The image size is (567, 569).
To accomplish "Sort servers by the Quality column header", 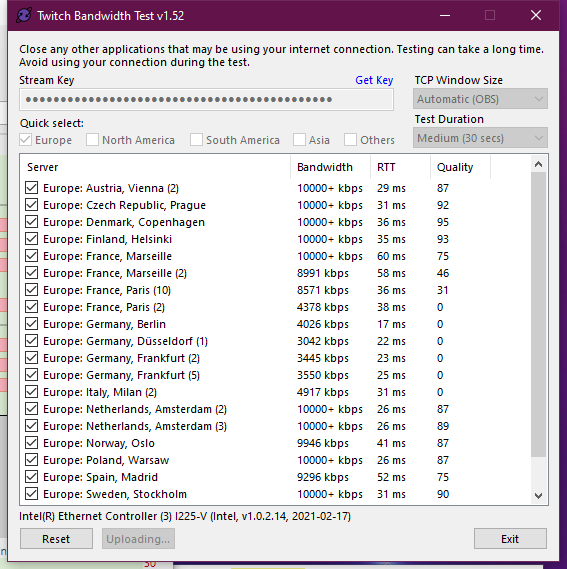I will pyautogui.click(x=460, y=167).
